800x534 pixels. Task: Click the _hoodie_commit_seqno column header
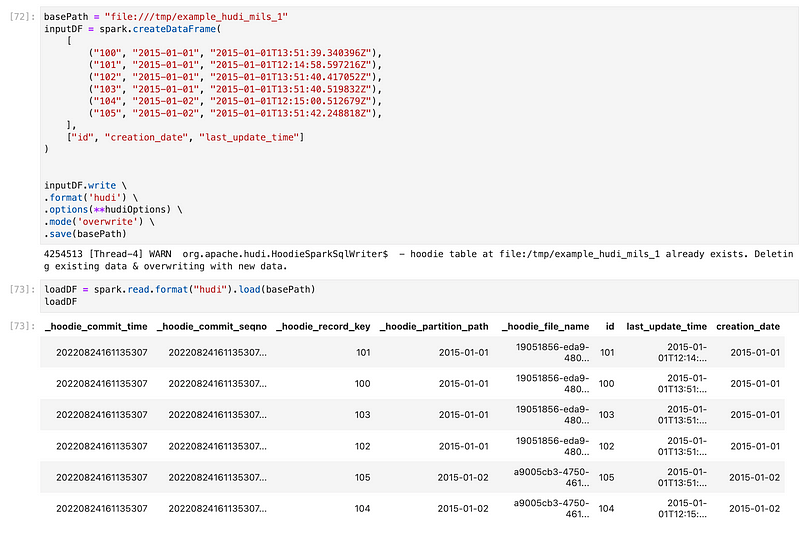pyautogui.click(x=211, y=327)
